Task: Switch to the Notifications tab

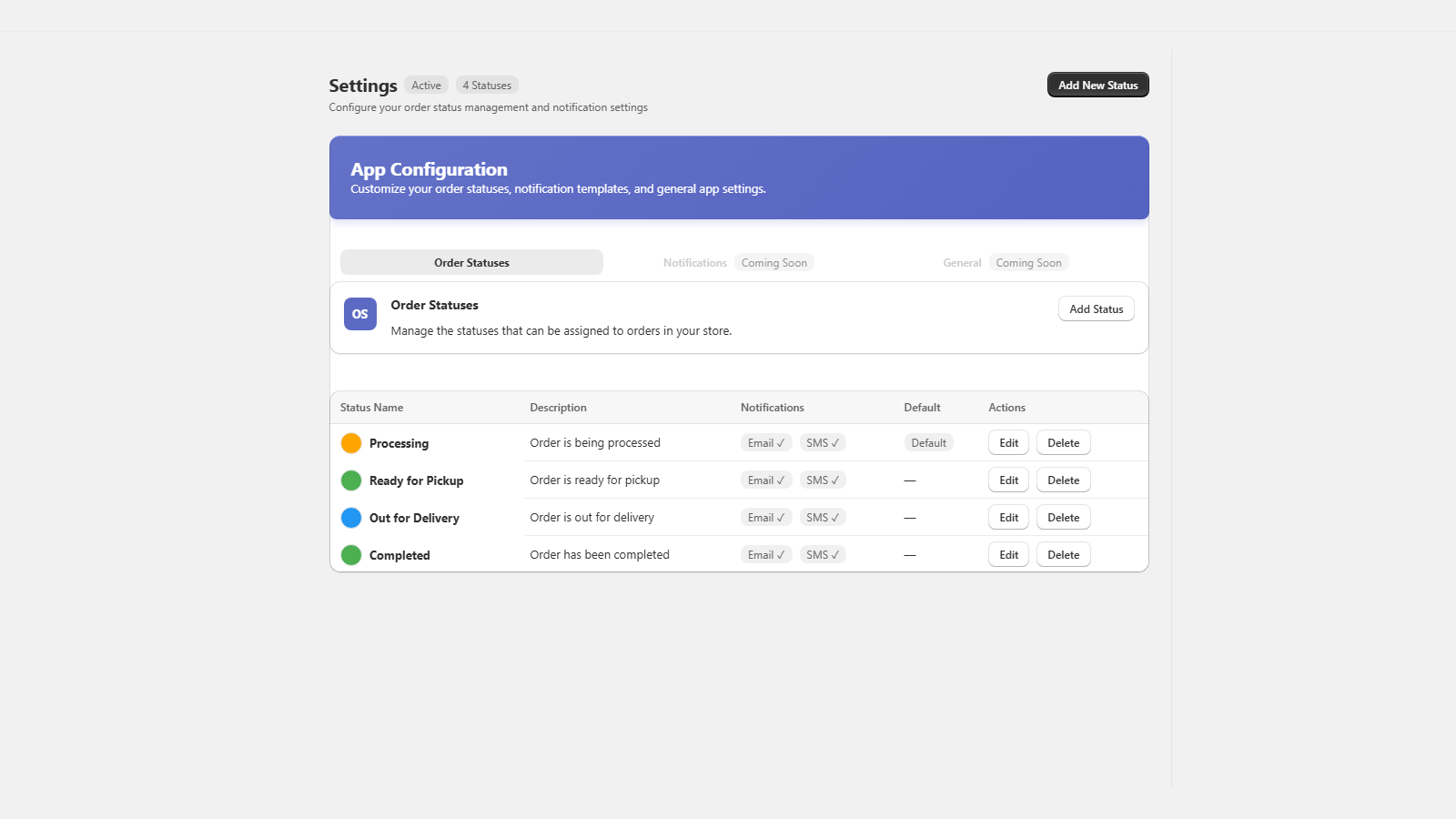Action: (695, 262)
